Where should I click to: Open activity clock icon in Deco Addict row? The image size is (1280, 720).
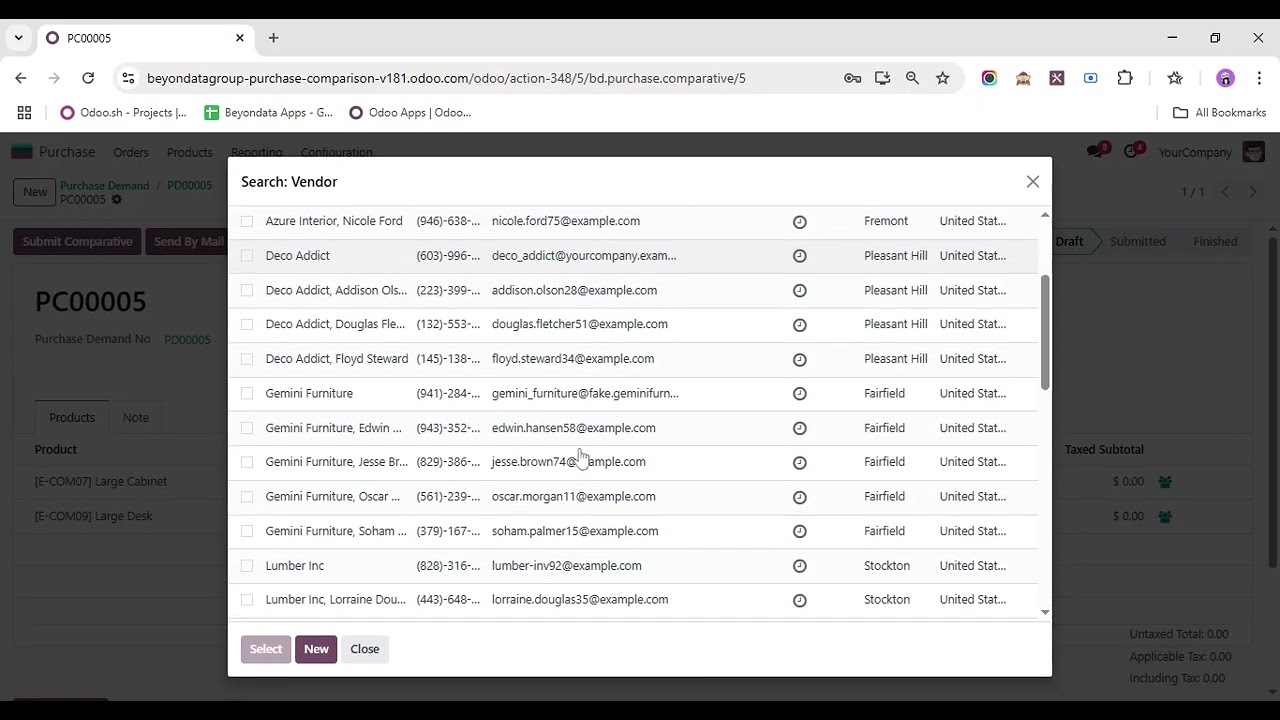pos(800,256)
